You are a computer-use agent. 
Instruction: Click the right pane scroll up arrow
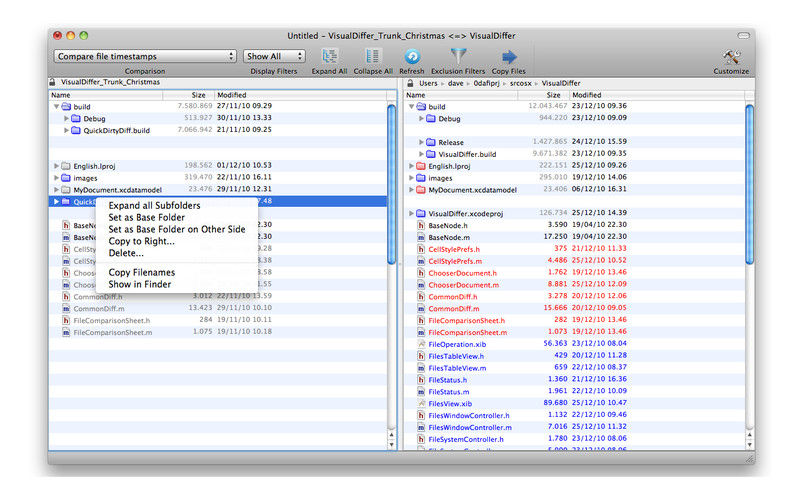(x=749, y=435)
